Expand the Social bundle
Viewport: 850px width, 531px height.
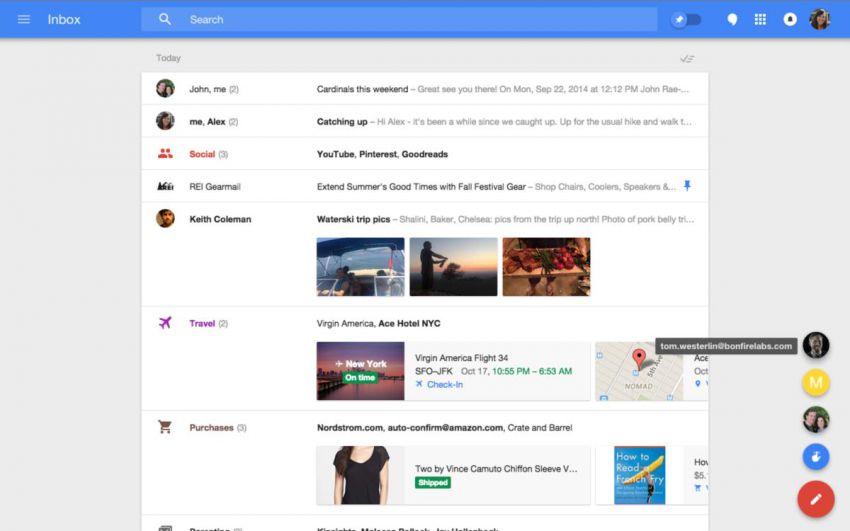pos(202,154)
